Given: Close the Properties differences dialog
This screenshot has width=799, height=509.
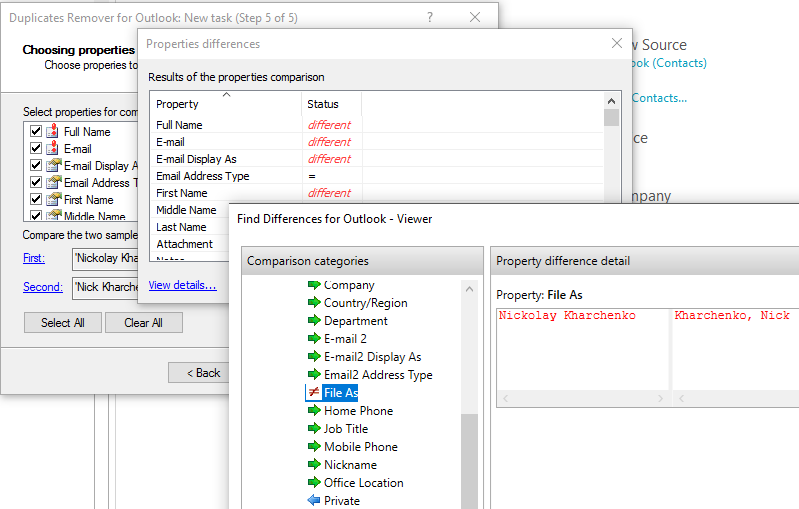Looking at the screenshot, I should (x=617, y=44).
